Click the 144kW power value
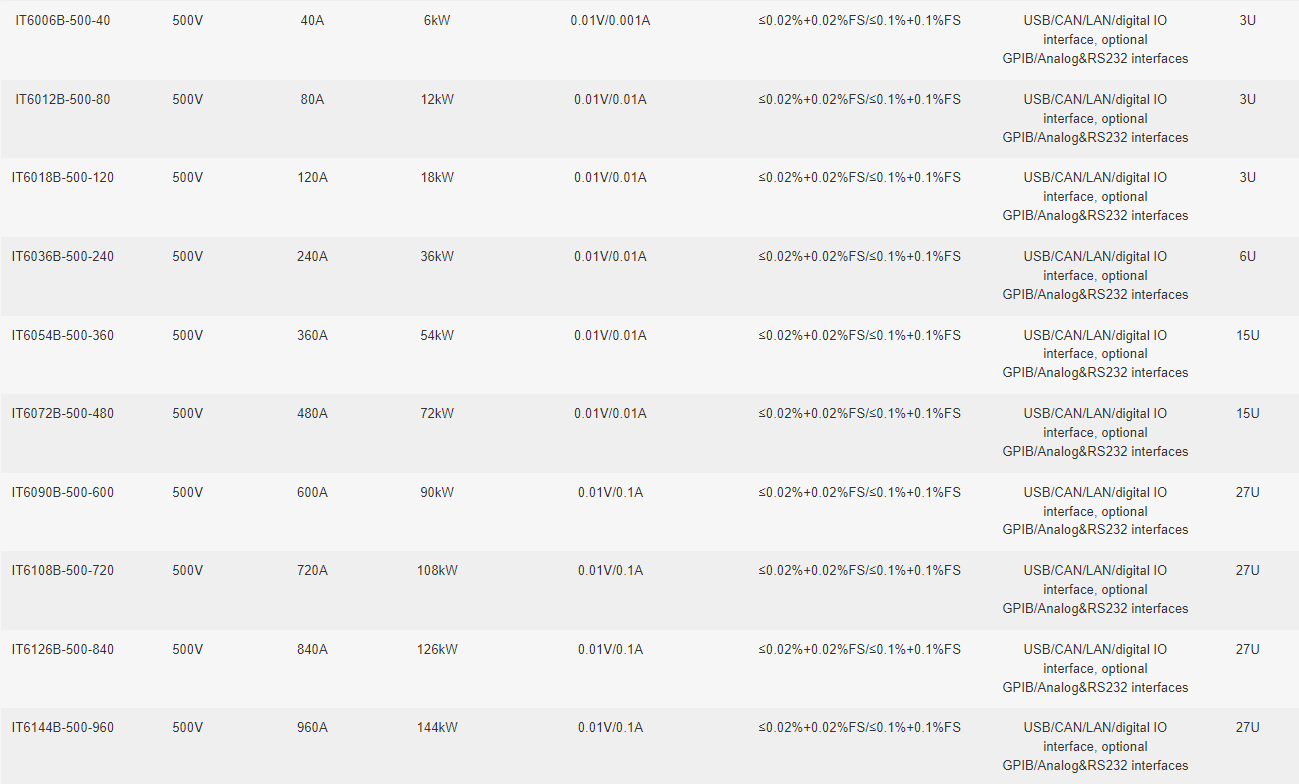 437,727
